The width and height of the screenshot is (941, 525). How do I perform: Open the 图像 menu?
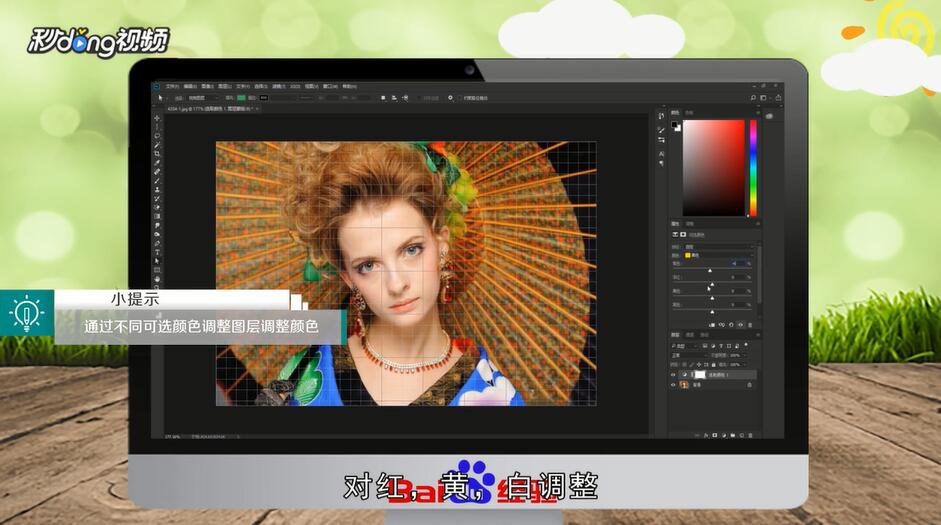pyautogui.click(x=208, y=86)
